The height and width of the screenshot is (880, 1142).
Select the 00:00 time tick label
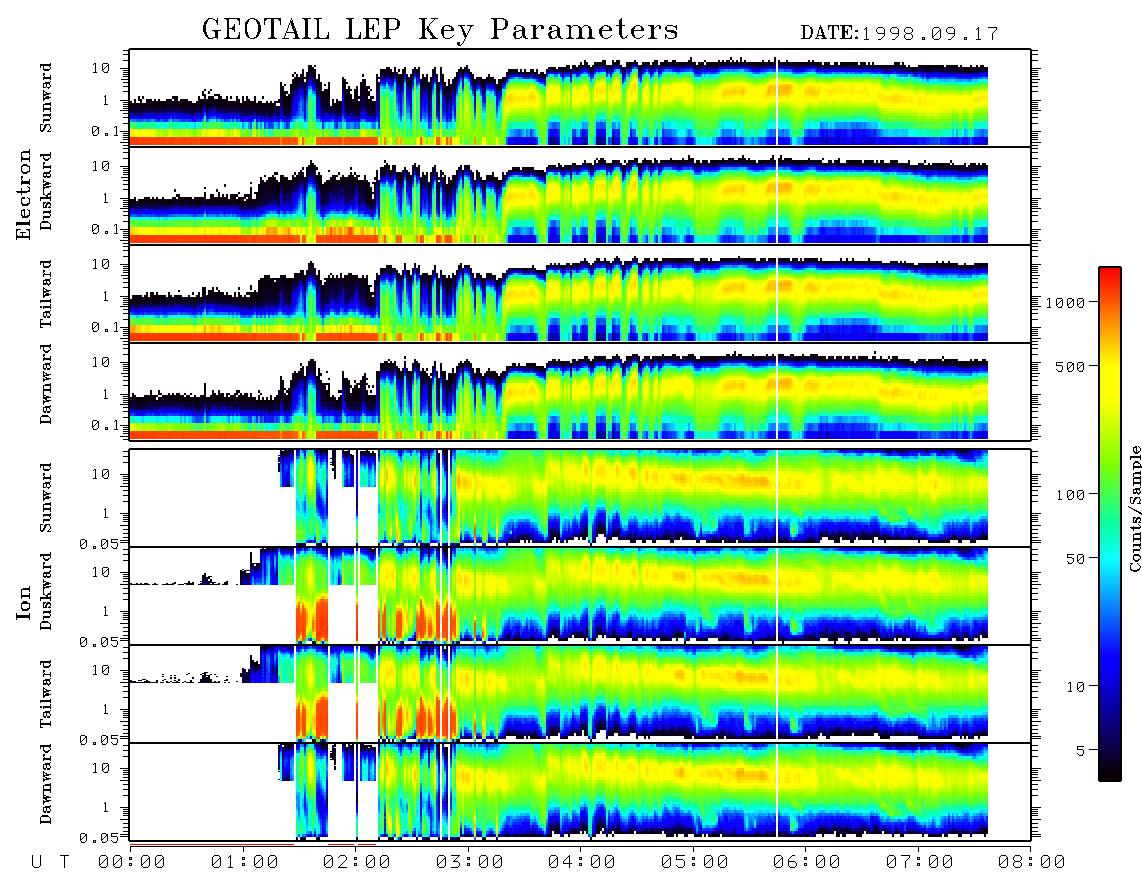click(x=132, y=863)
